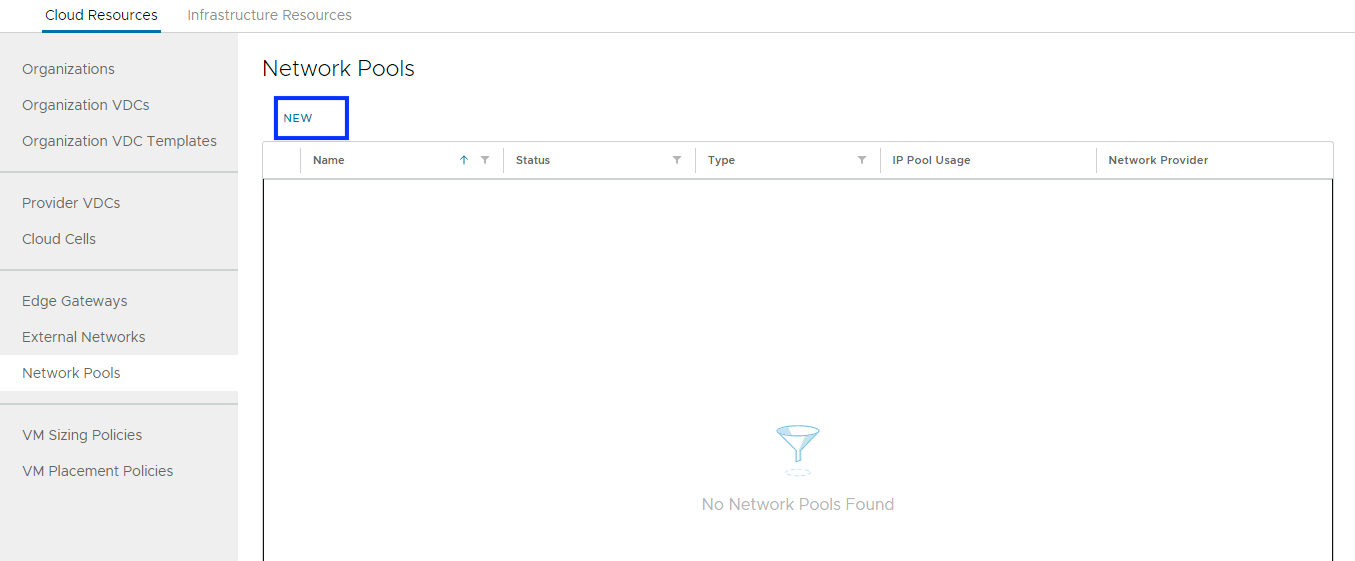Screen dimensions: 1355x561
Task: Click the Status column header label
Action: click(533, 160)
